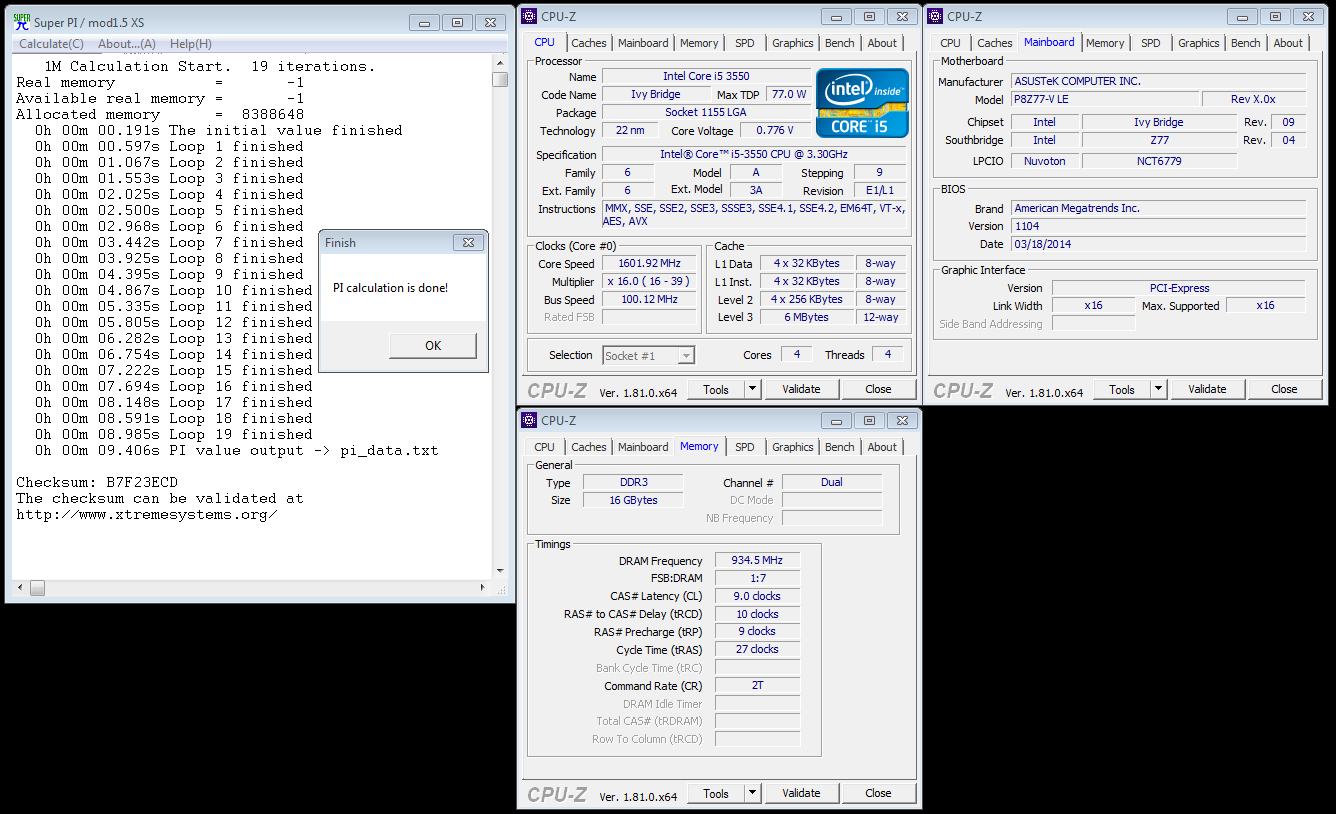The height and width of the screenshot is (814, 1336).
Task: Open About menu in Super PI
Action: [126, 44]
